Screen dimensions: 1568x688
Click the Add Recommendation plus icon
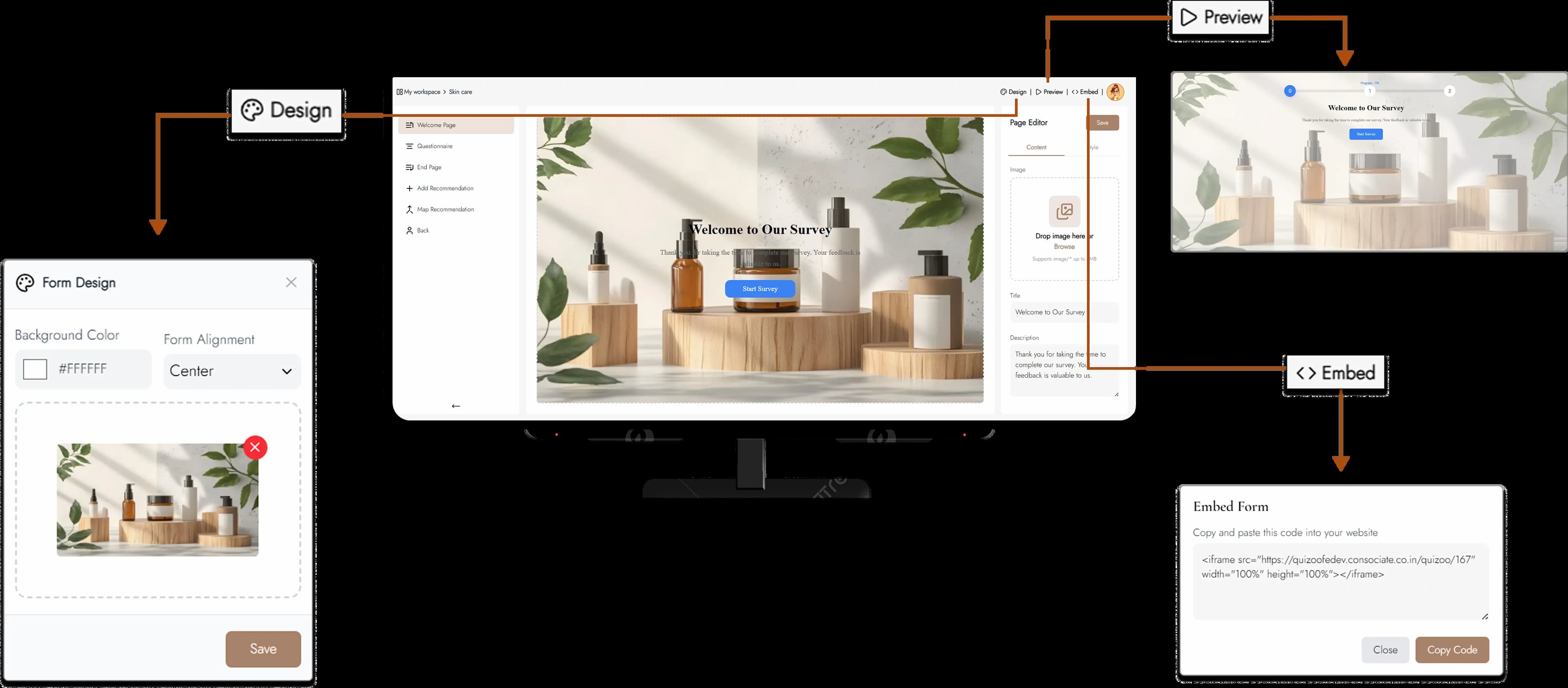(x=410, y=189)
